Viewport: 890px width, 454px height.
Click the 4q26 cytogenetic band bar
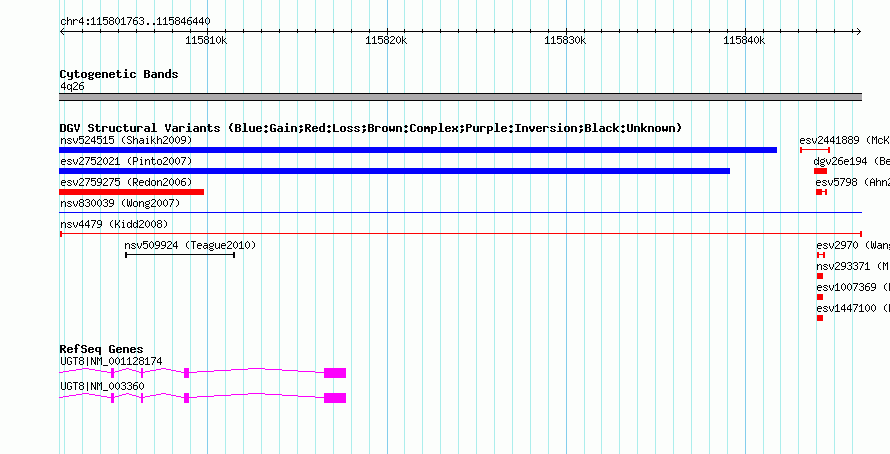pyautogui.click(x=460, y=97)
